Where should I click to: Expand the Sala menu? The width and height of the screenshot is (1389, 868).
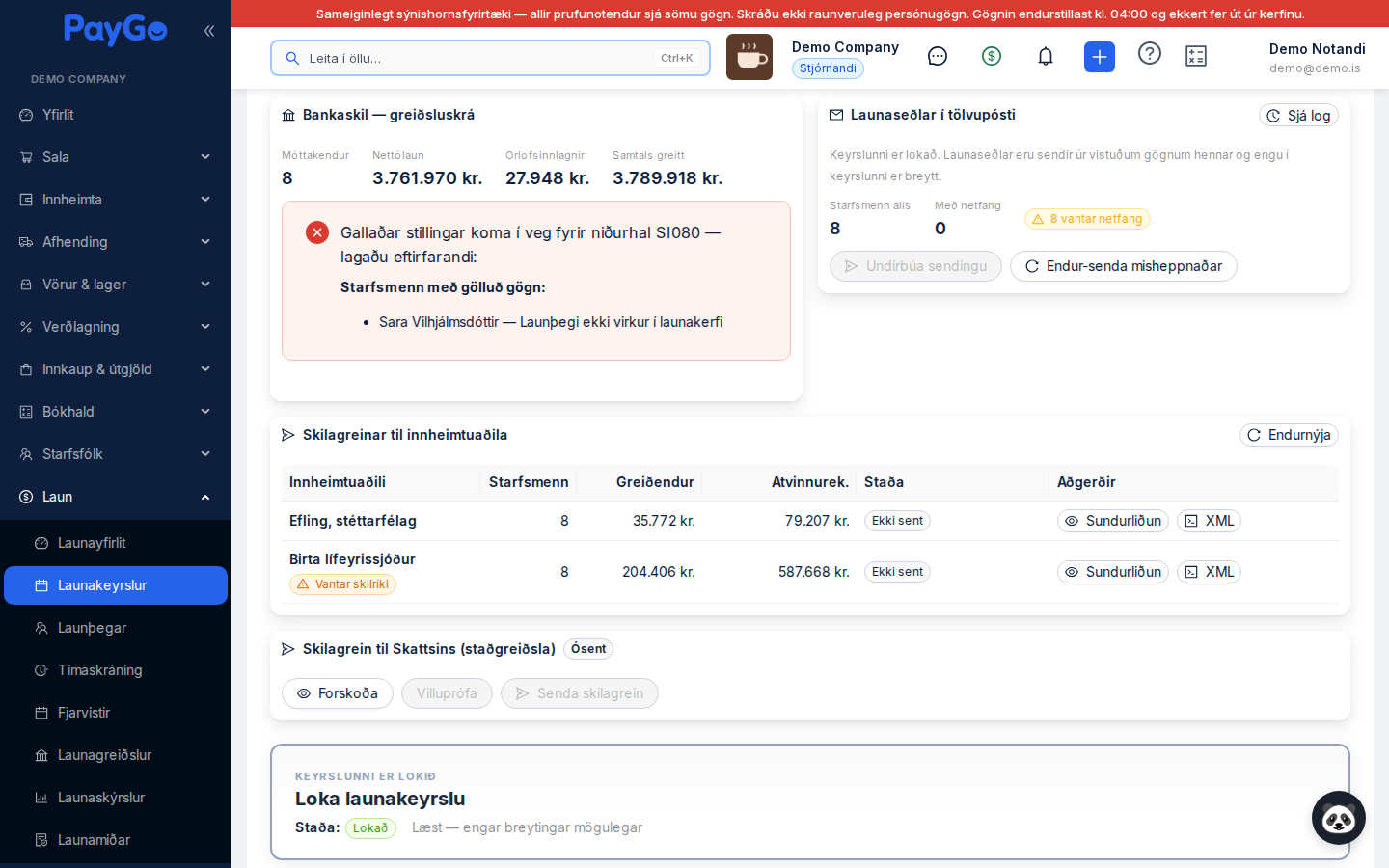(116, 157)
